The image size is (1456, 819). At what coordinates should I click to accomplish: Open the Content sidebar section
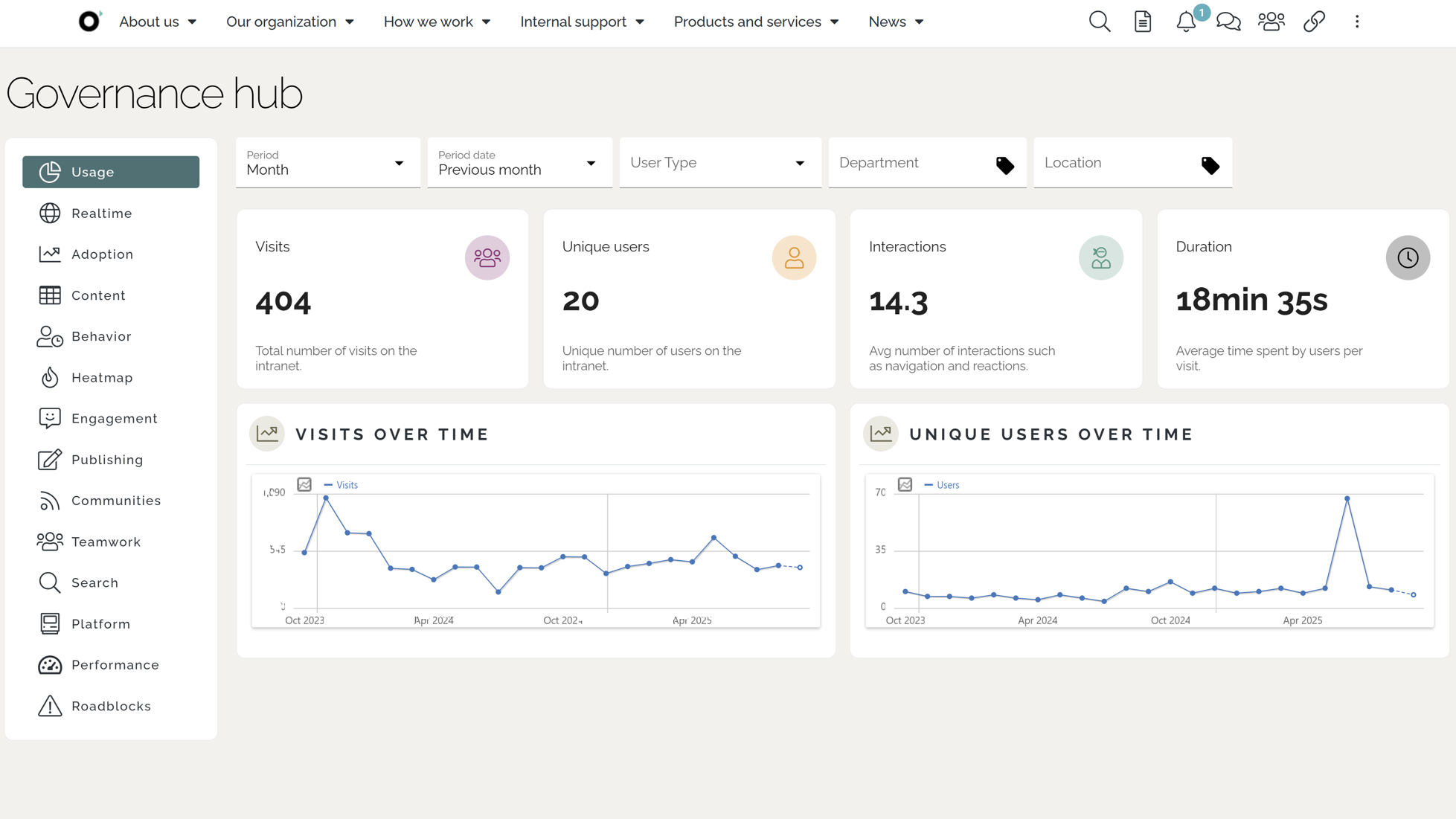(x=111, y=295)
